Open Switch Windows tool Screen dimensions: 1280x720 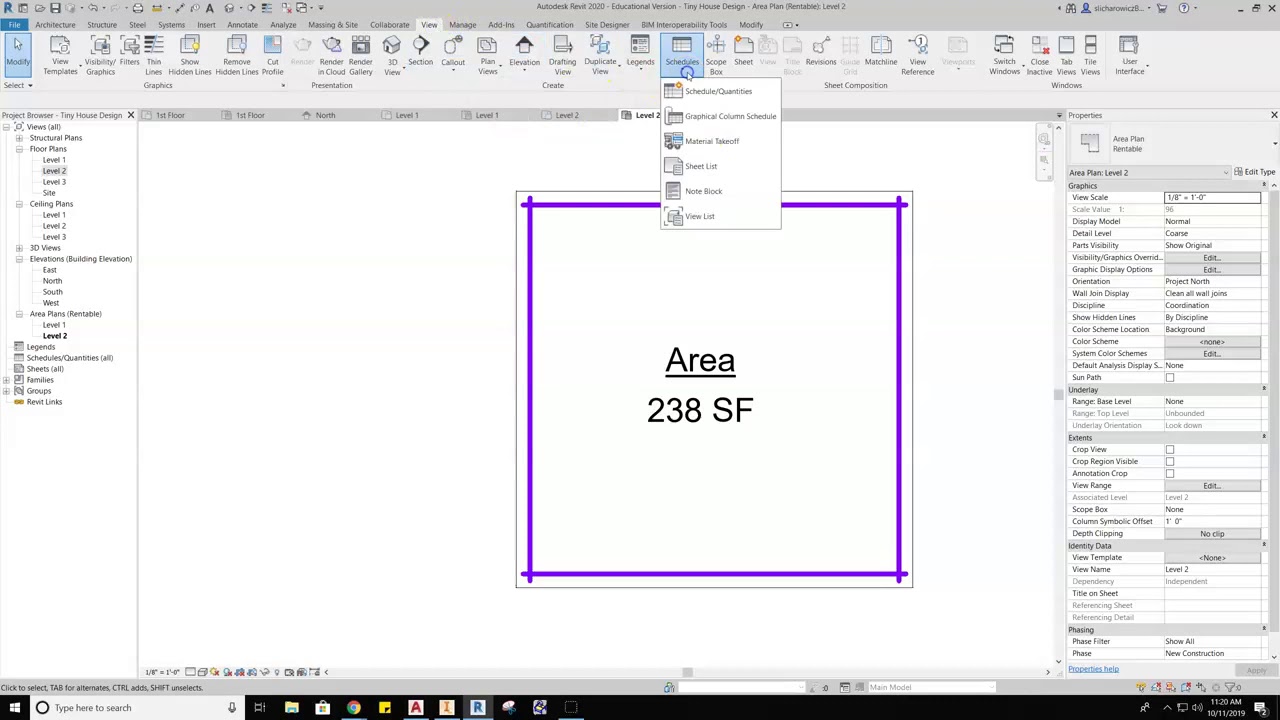click(x=1004, y=55)
